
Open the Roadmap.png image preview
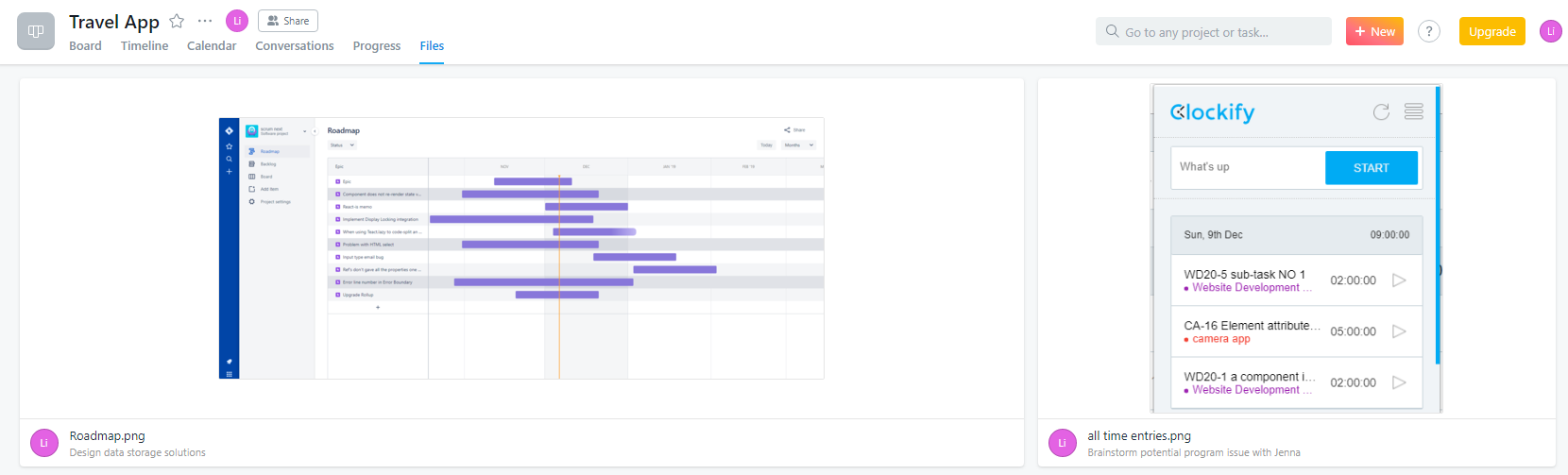[x=521, y=248]
